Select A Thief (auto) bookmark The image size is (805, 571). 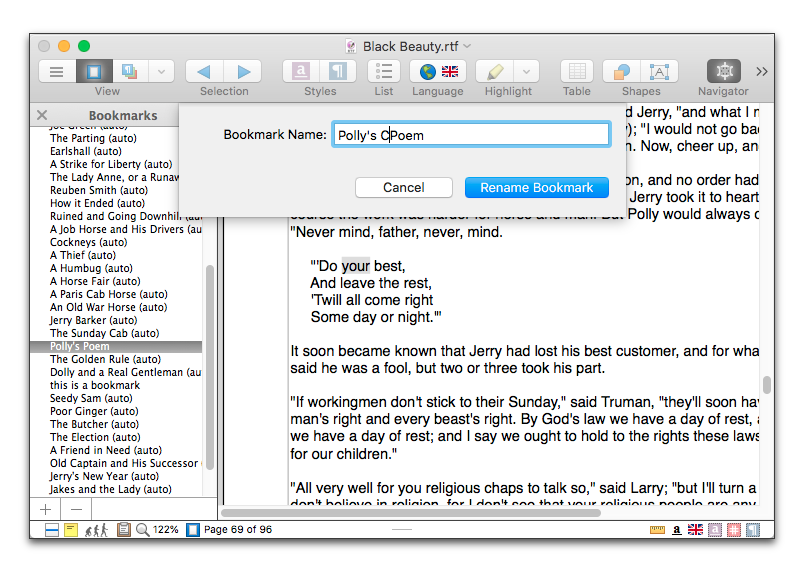click(x=83, y=255)
